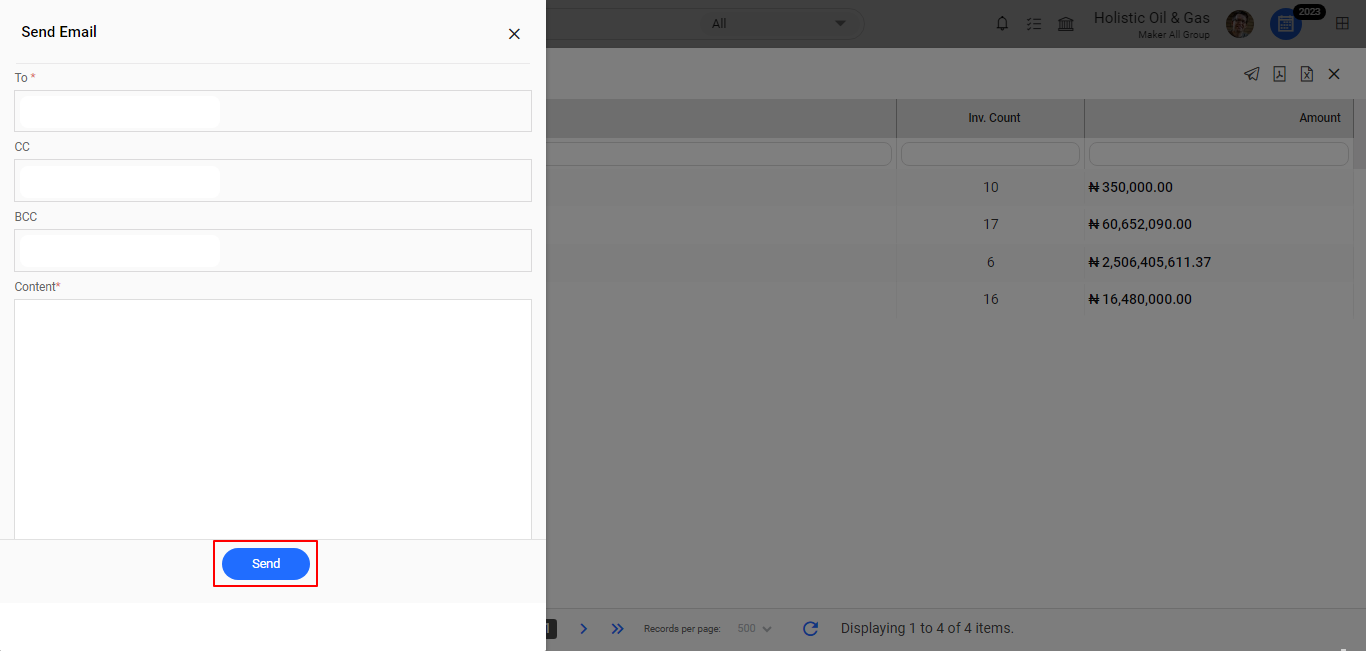
Task: Select the amount ₦ 350,000.00
Action: (x=1130, y=187)
